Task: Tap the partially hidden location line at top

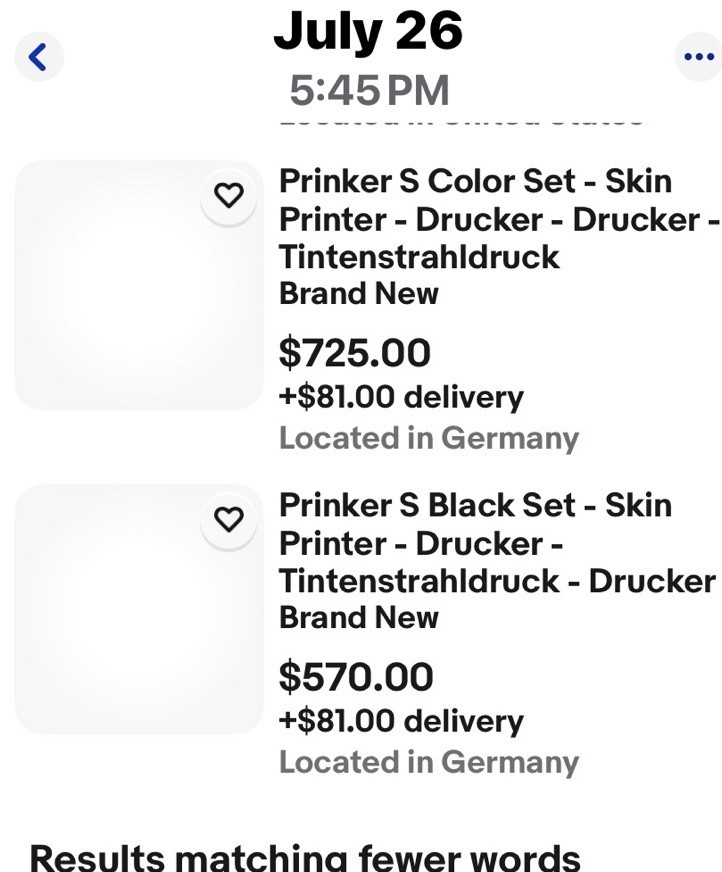Action: tap(460, 123)
